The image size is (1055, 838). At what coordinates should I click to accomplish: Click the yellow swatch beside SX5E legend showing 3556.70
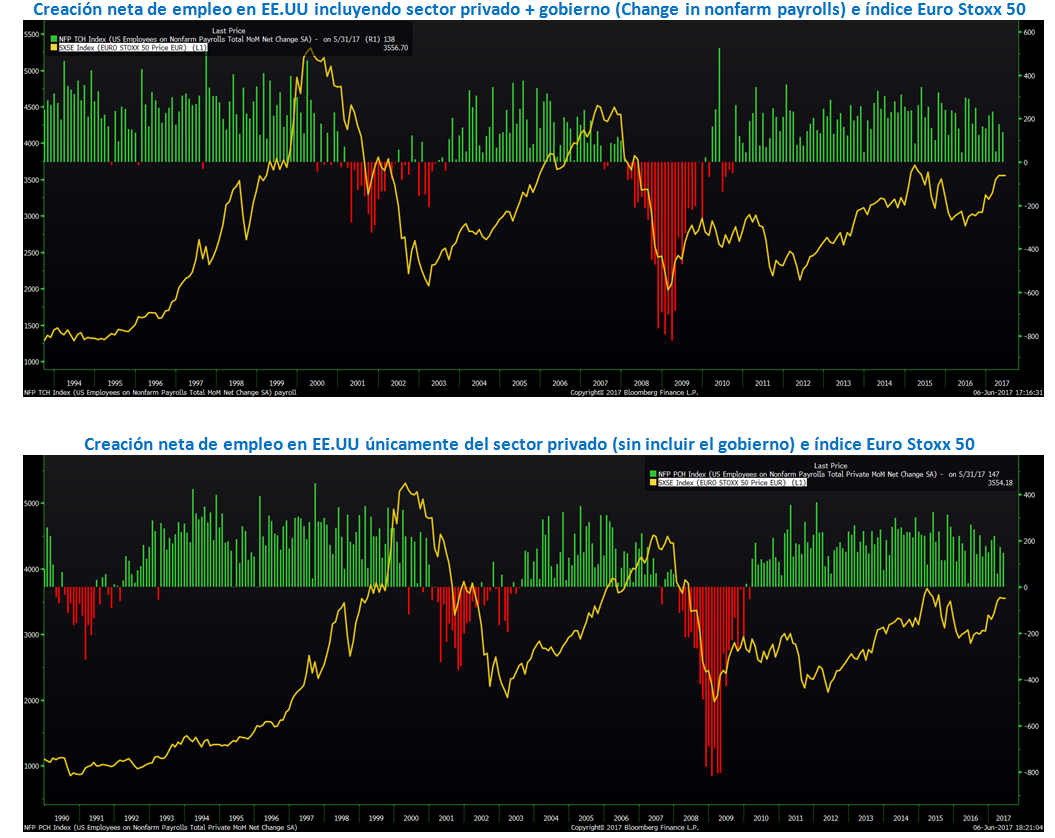[54, 48]
